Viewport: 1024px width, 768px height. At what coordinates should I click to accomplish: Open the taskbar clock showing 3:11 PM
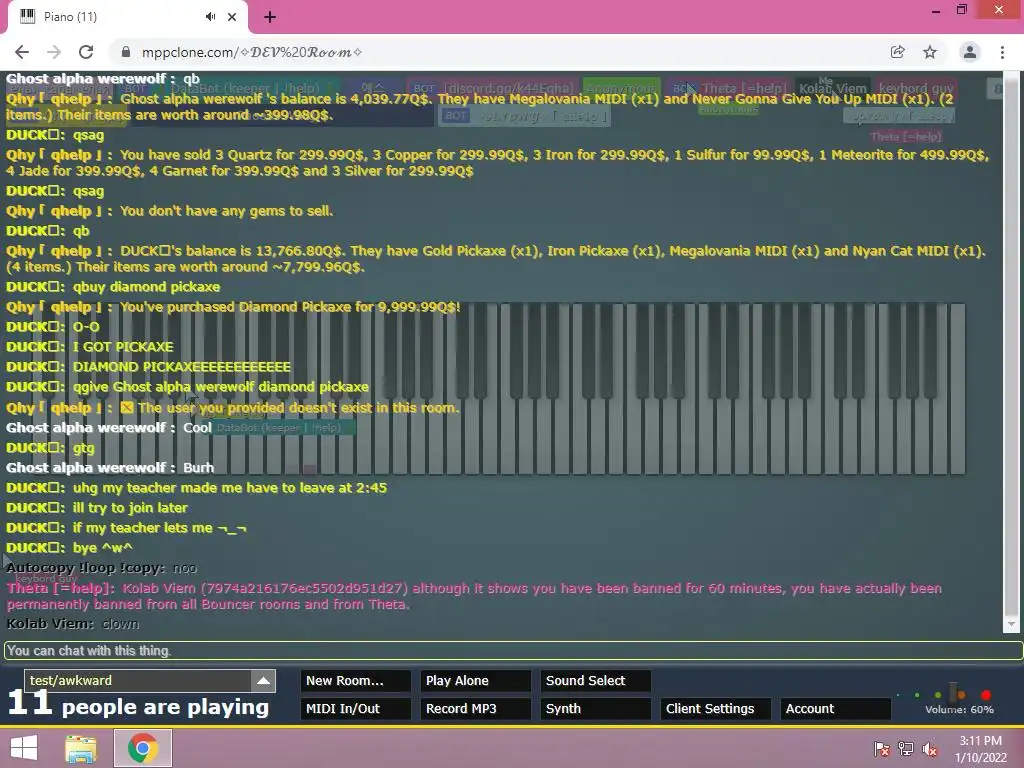point(980,749)
